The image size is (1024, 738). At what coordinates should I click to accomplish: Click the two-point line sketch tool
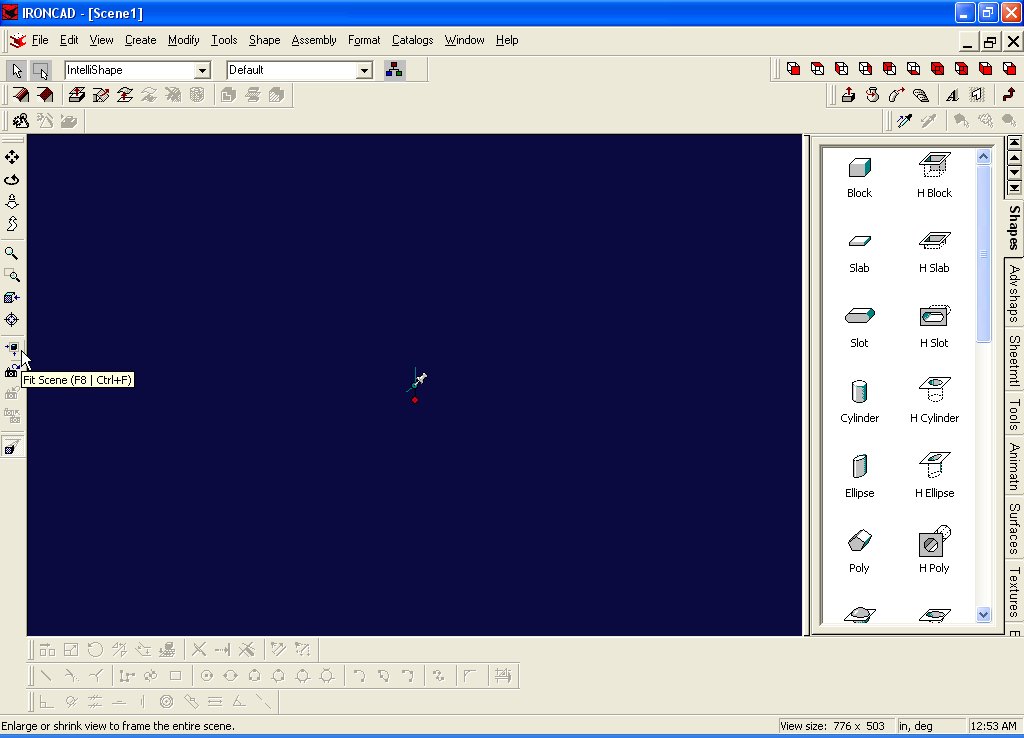46,675
